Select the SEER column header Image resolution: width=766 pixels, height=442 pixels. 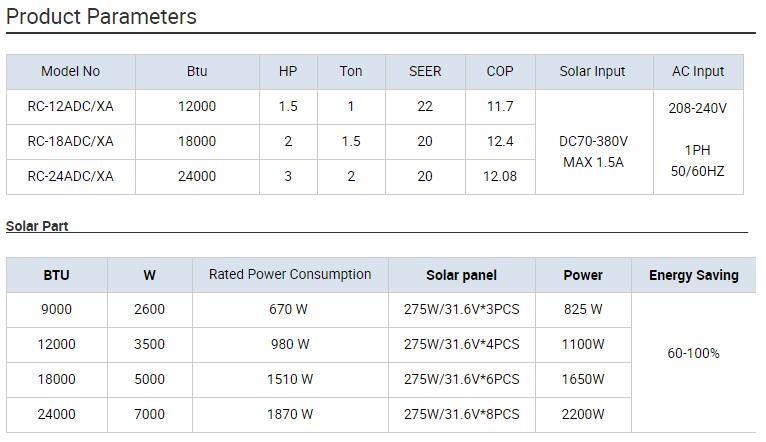(x=425, y=72)
